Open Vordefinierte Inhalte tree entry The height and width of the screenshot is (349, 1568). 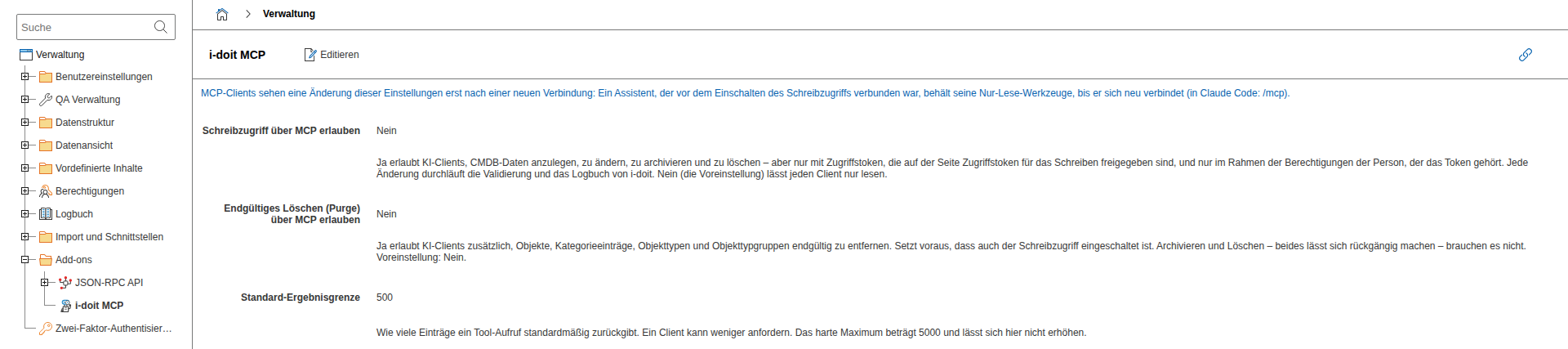99,168
